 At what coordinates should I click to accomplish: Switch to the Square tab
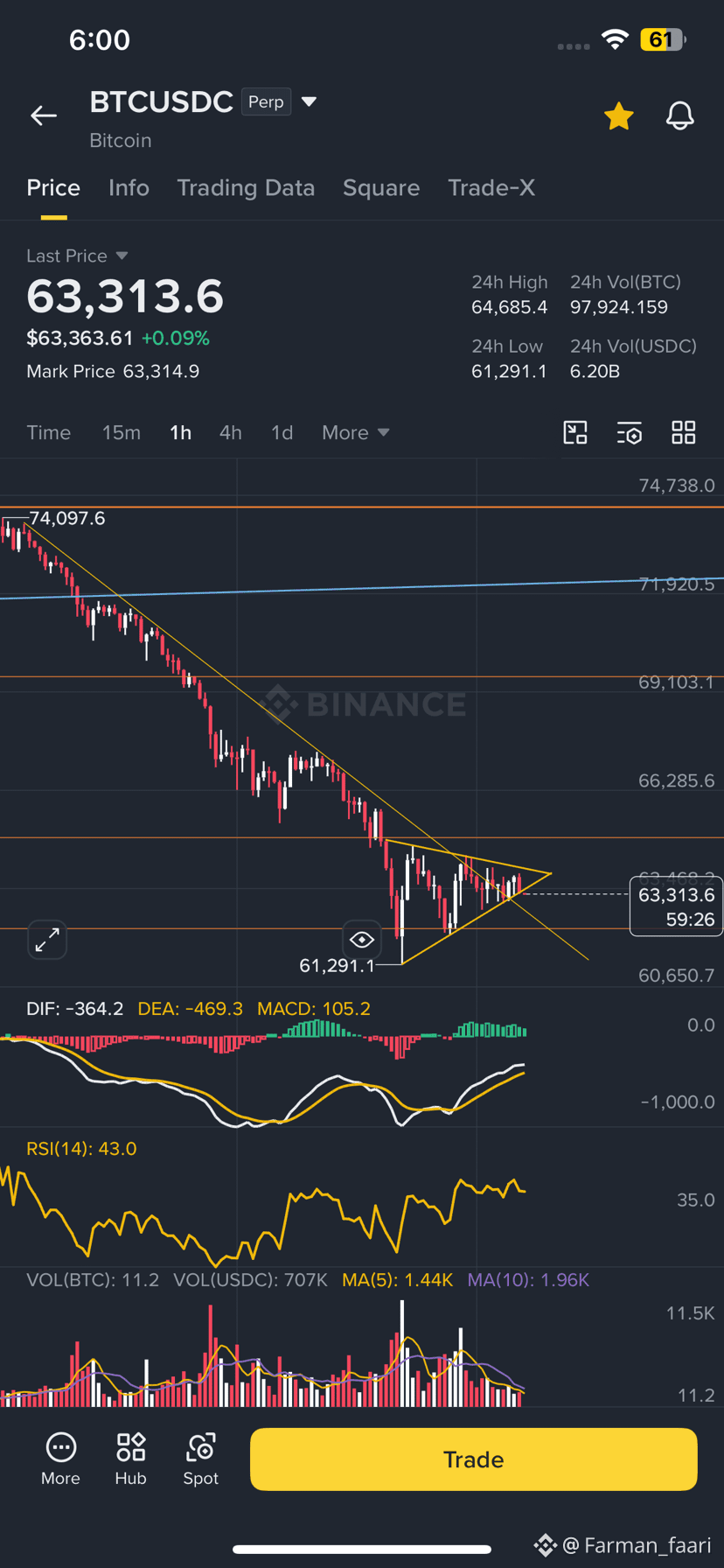(x=381, y=188)
